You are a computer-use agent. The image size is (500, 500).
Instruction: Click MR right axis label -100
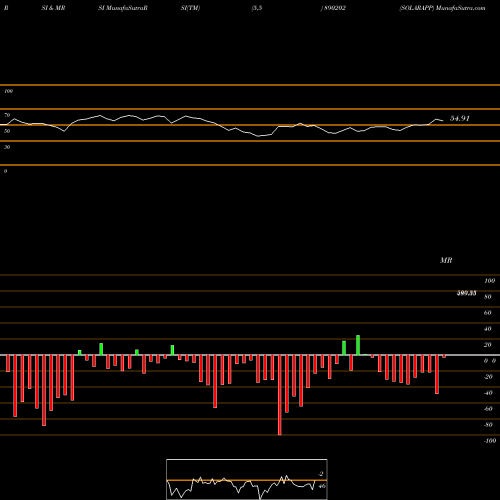pyautogui.click(x=490, y=441)
